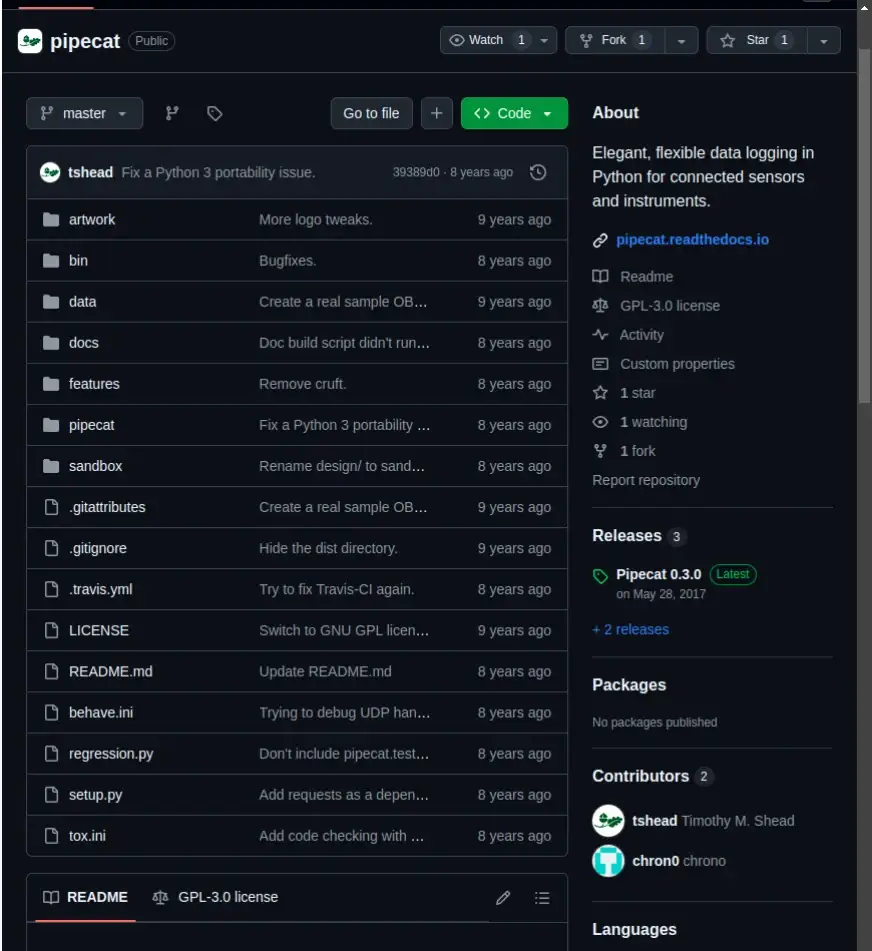Viewport: 872px width, 951px height.
Task: Open the .gitignore file
Action: tap(98, 548)
